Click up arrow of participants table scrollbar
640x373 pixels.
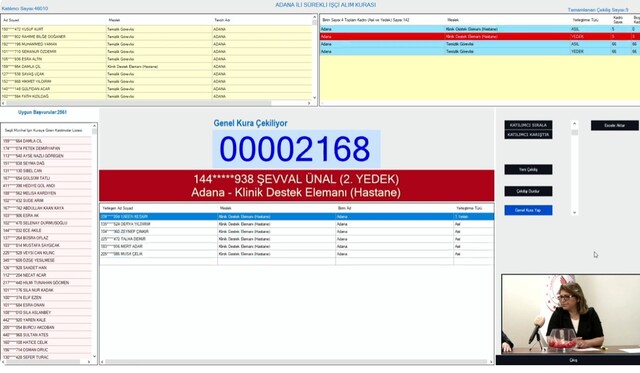pos(314,17)
